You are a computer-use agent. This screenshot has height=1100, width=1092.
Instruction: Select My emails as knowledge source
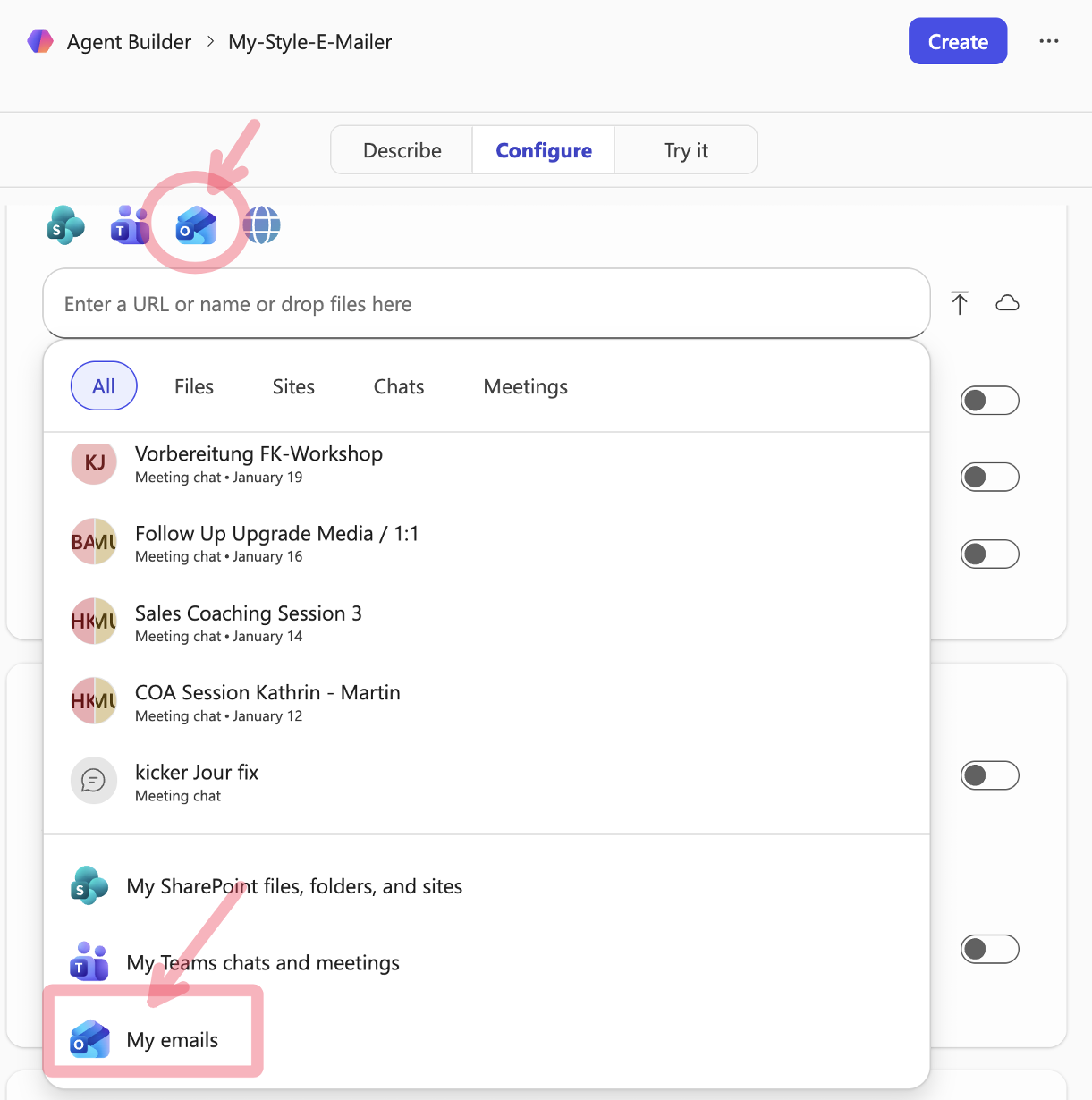click(171, 1039)
